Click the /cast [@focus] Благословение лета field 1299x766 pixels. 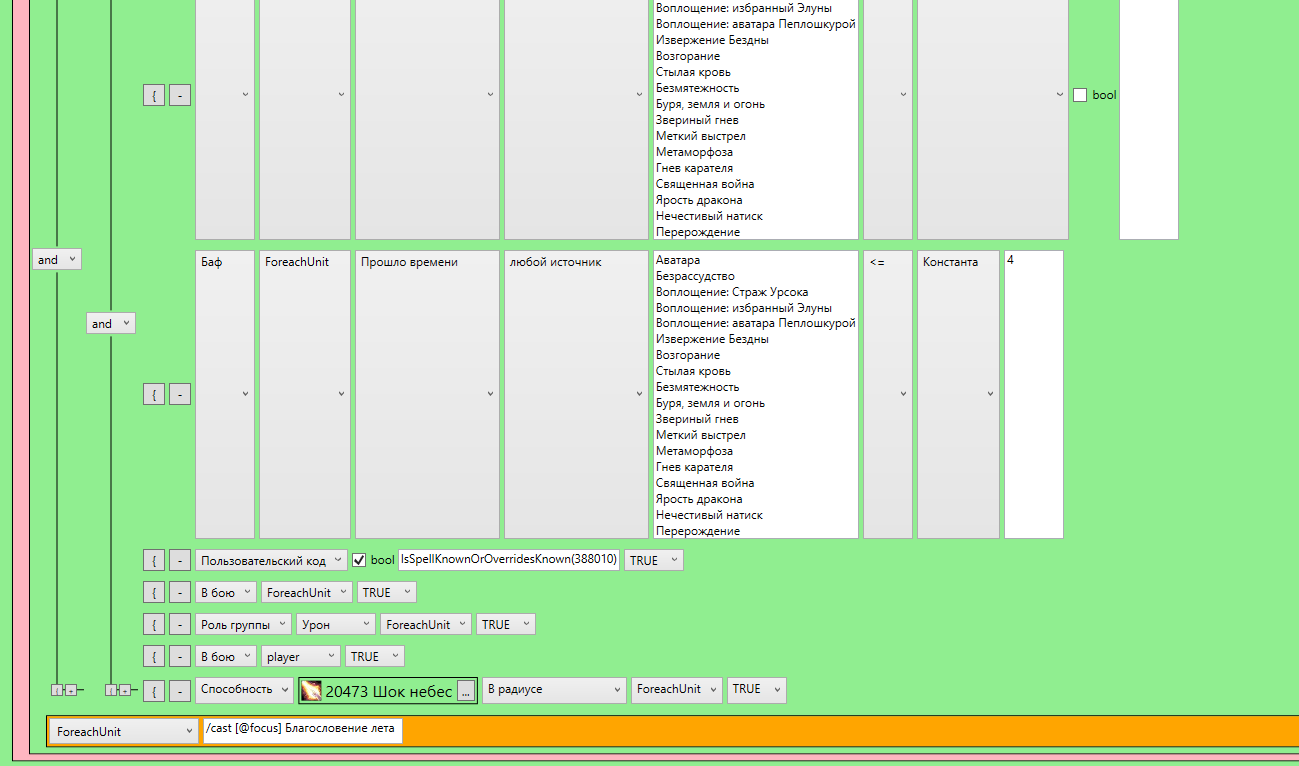[302, 730]
